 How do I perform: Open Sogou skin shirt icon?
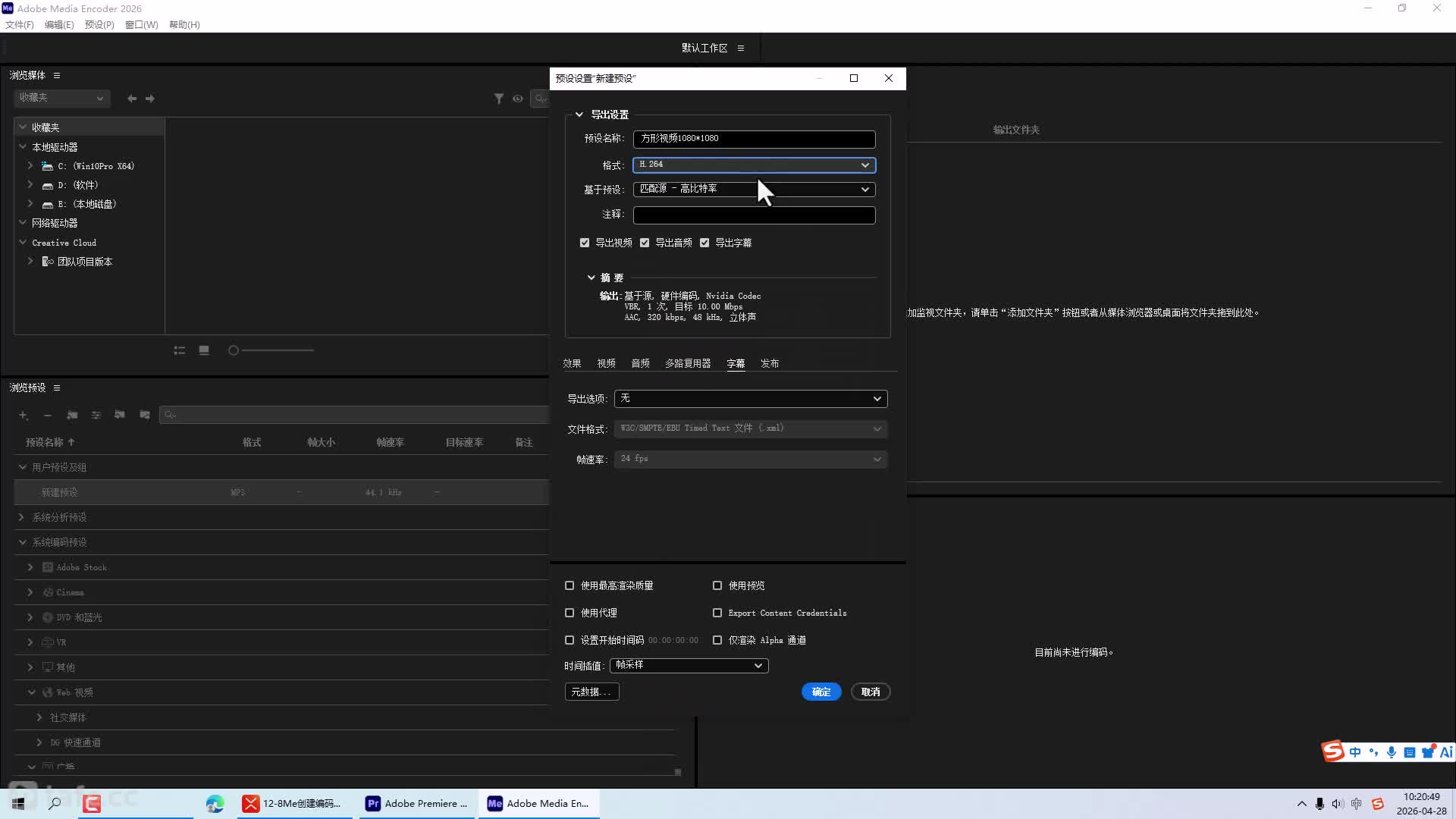point(1428,752)
